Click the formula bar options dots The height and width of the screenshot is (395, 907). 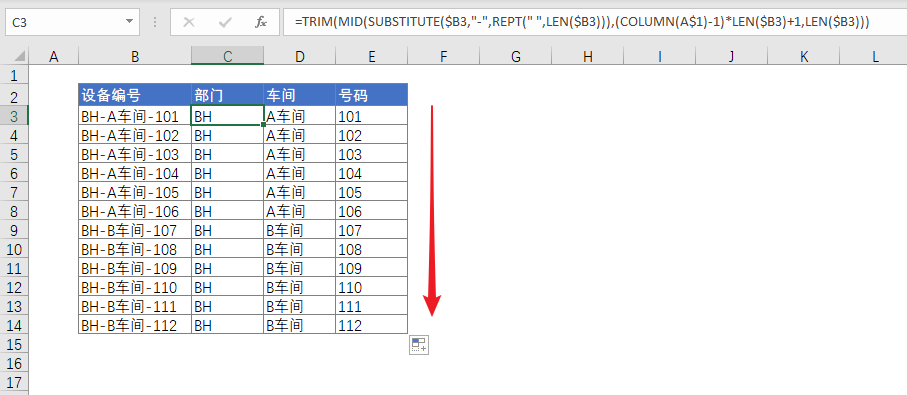(155, 23)
